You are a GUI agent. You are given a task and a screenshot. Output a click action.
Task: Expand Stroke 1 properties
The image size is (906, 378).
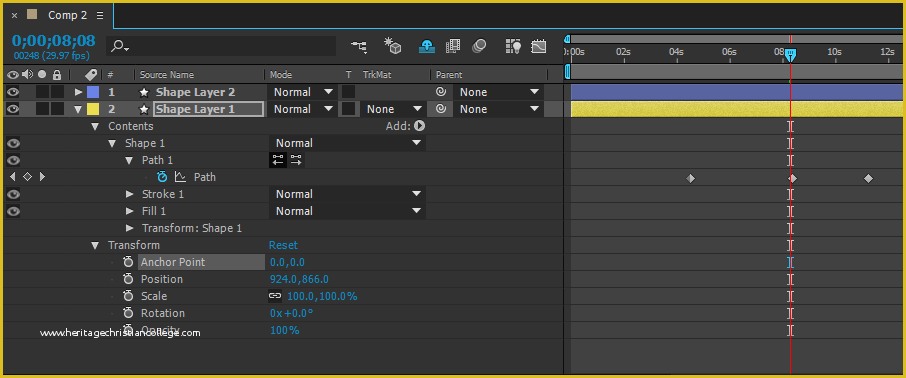[x=129, y=194]
